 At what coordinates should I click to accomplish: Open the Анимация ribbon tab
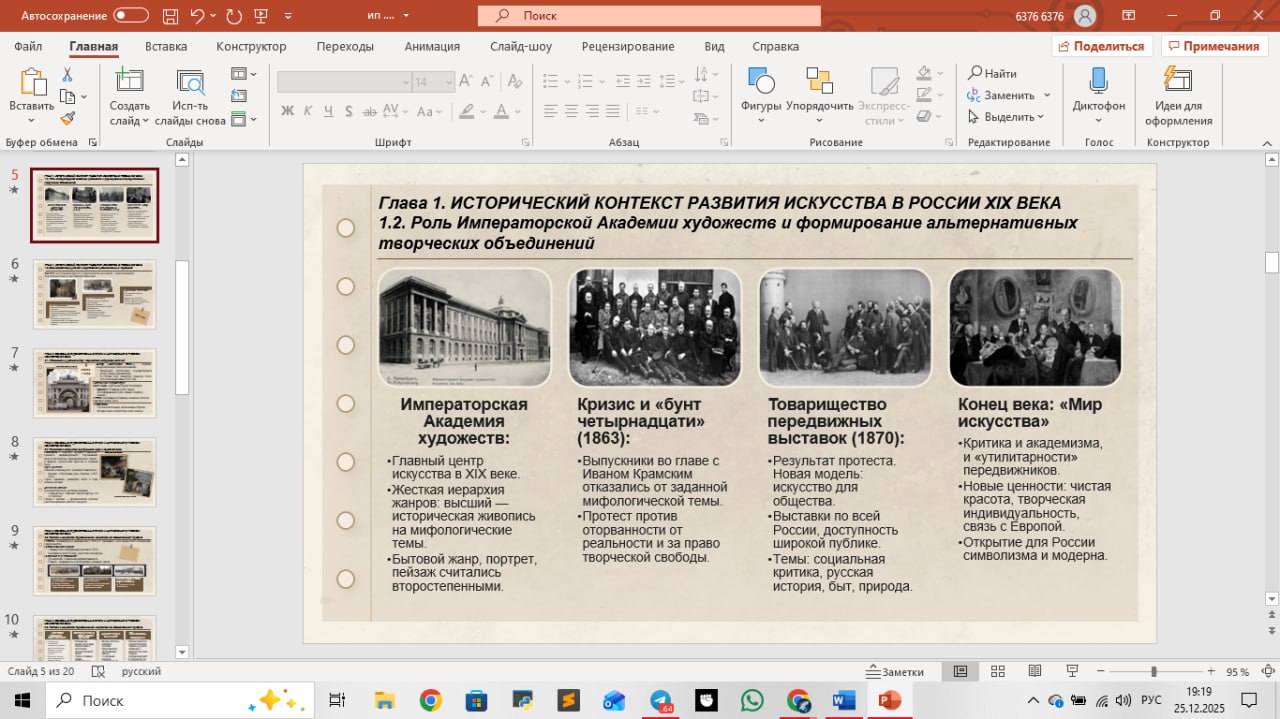432,46
